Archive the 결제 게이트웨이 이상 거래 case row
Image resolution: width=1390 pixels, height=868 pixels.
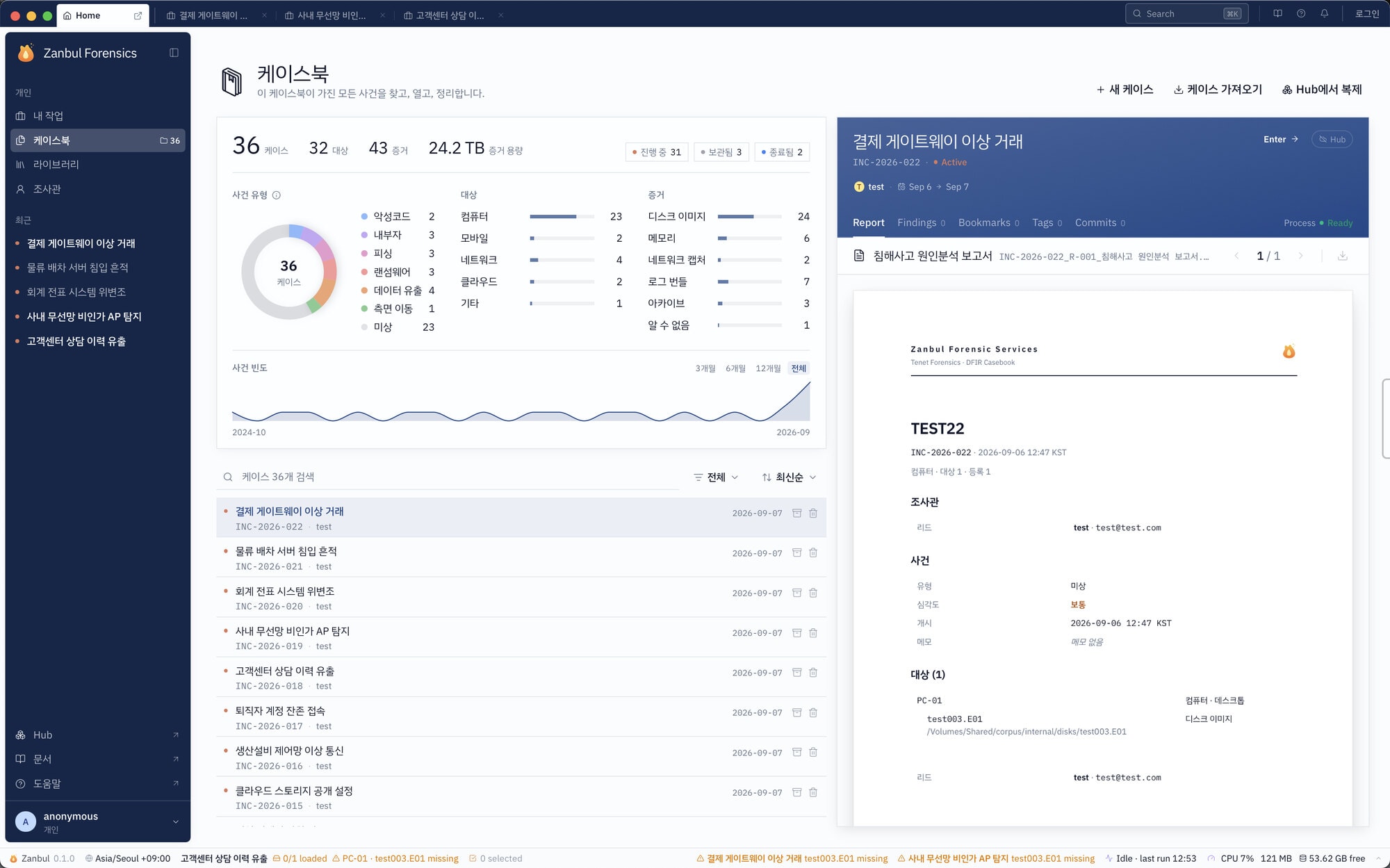pos(797,513)
